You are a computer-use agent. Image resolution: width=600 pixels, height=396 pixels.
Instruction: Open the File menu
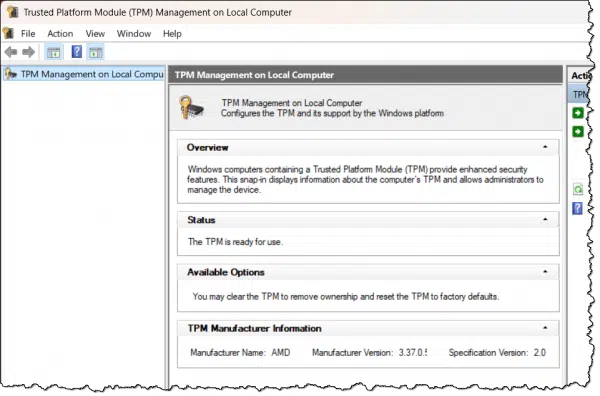[x=28, y=34]
